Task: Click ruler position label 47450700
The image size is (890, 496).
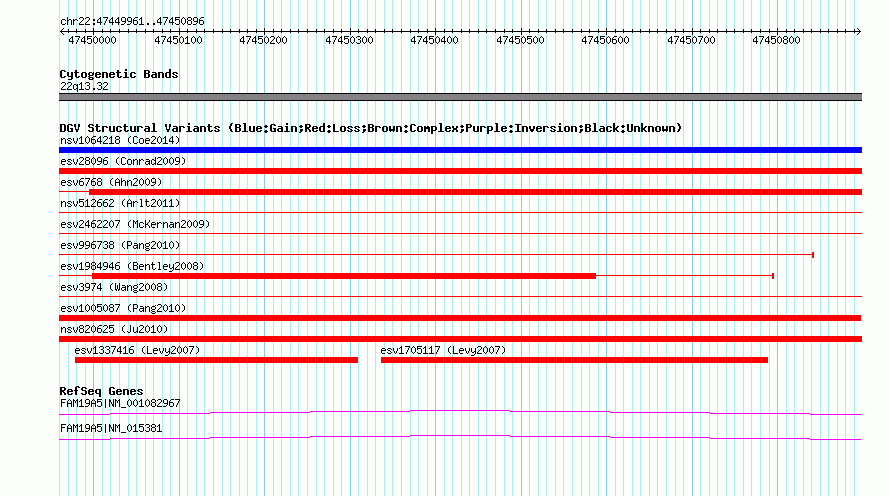Action: tap(691, 40)
